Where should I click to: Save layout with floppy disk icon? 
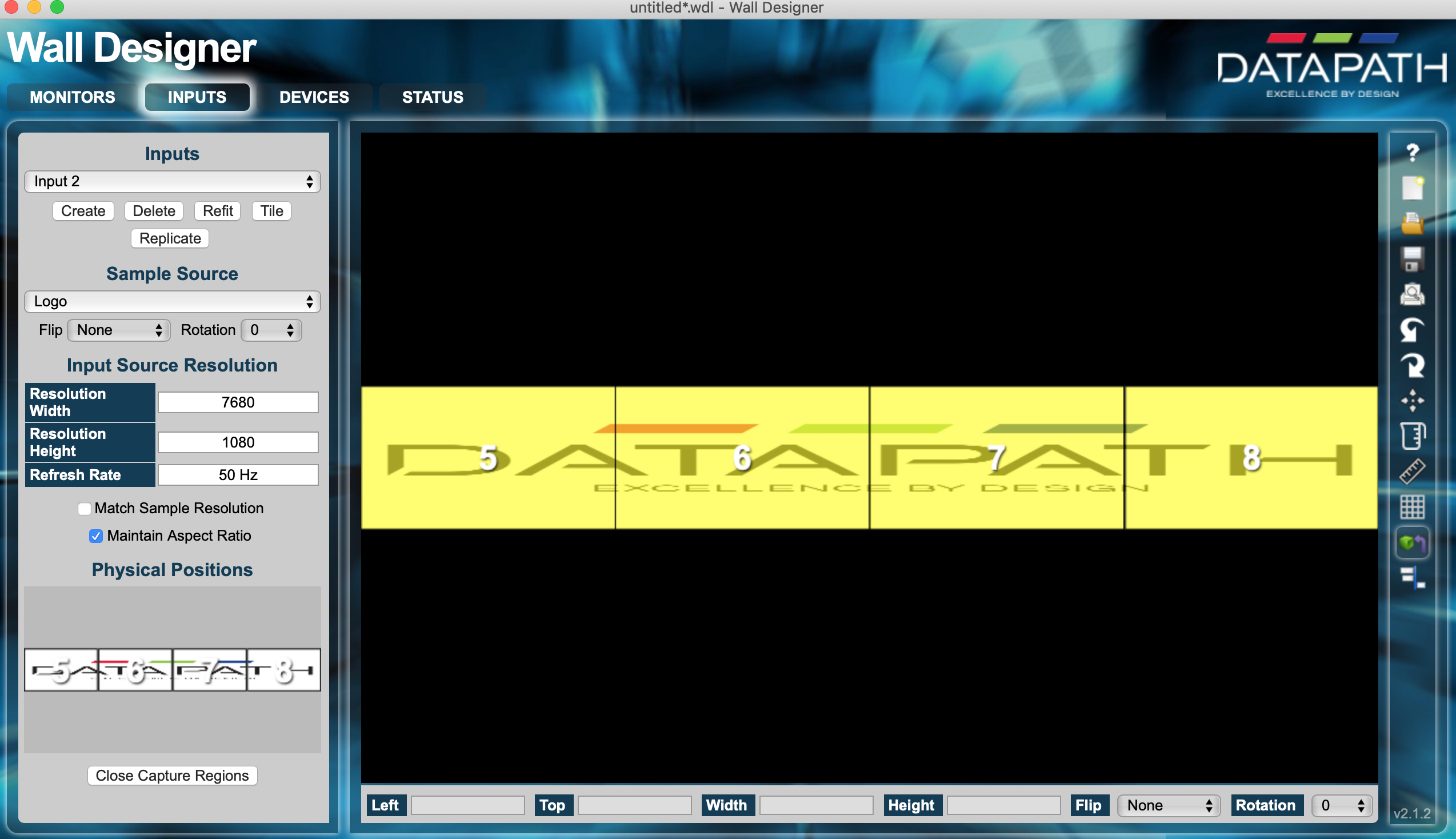(1411, 259)
